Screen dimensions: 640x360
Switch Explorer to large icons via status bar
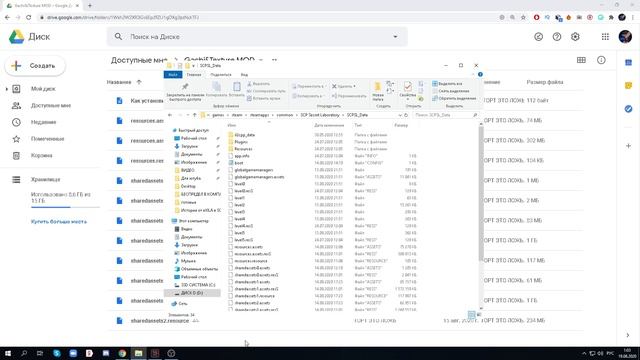pyautogui.click(x=479, y=314)
